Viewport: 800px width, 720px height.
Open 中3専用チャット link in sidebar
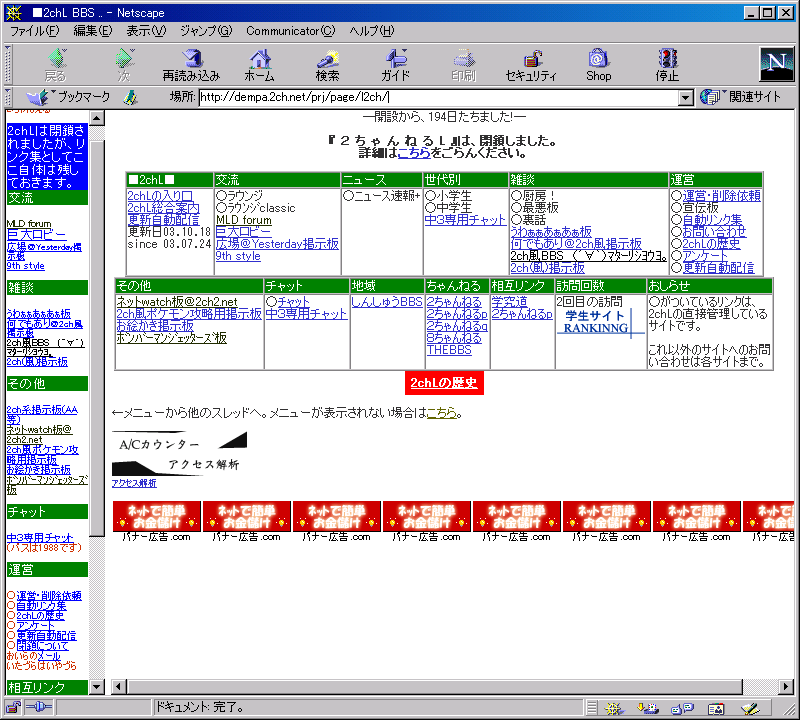40,537
